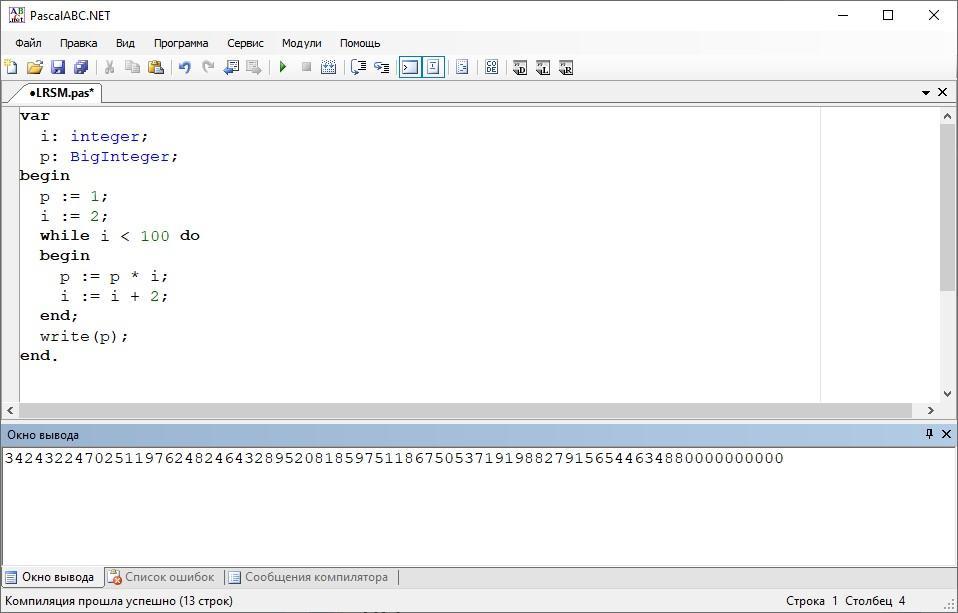This screenshot has width=958, height=613.
Task: Click the Step Over debug icon
Action: tap(358, 67)
